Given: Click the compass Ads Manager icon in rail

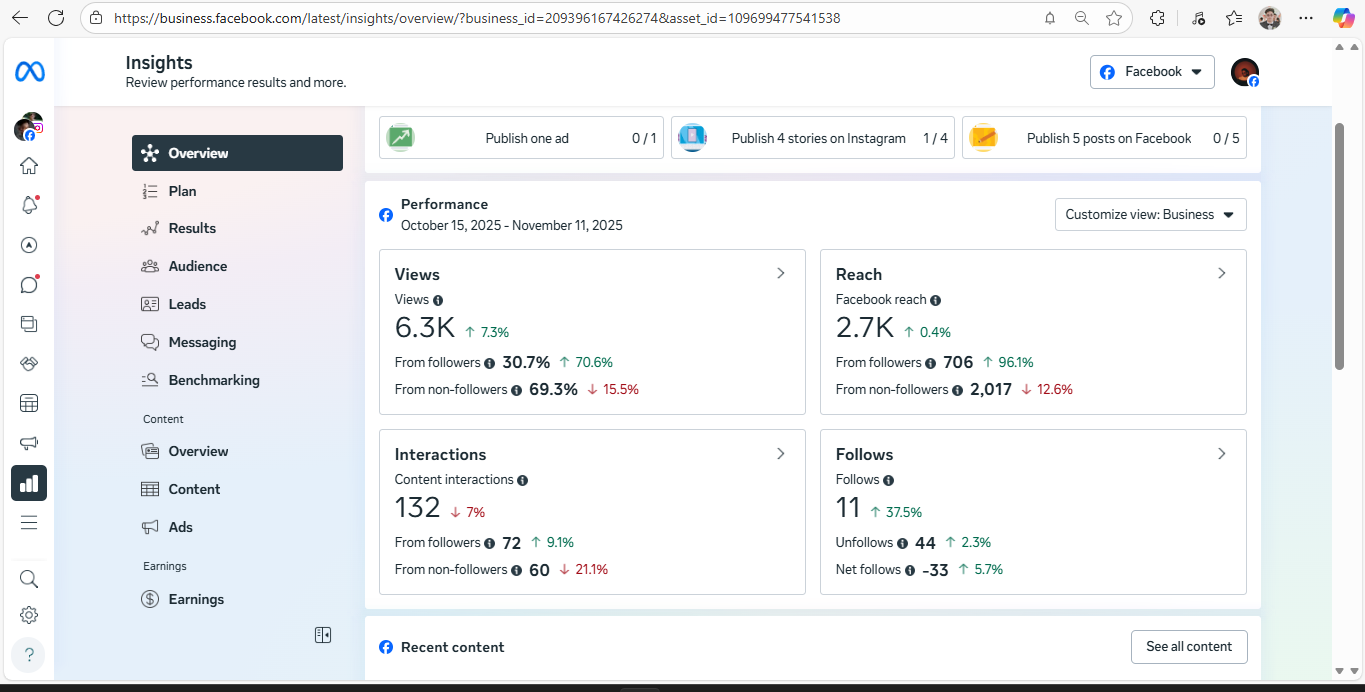Looking at the screenshot, I should [x=29, y=245].
